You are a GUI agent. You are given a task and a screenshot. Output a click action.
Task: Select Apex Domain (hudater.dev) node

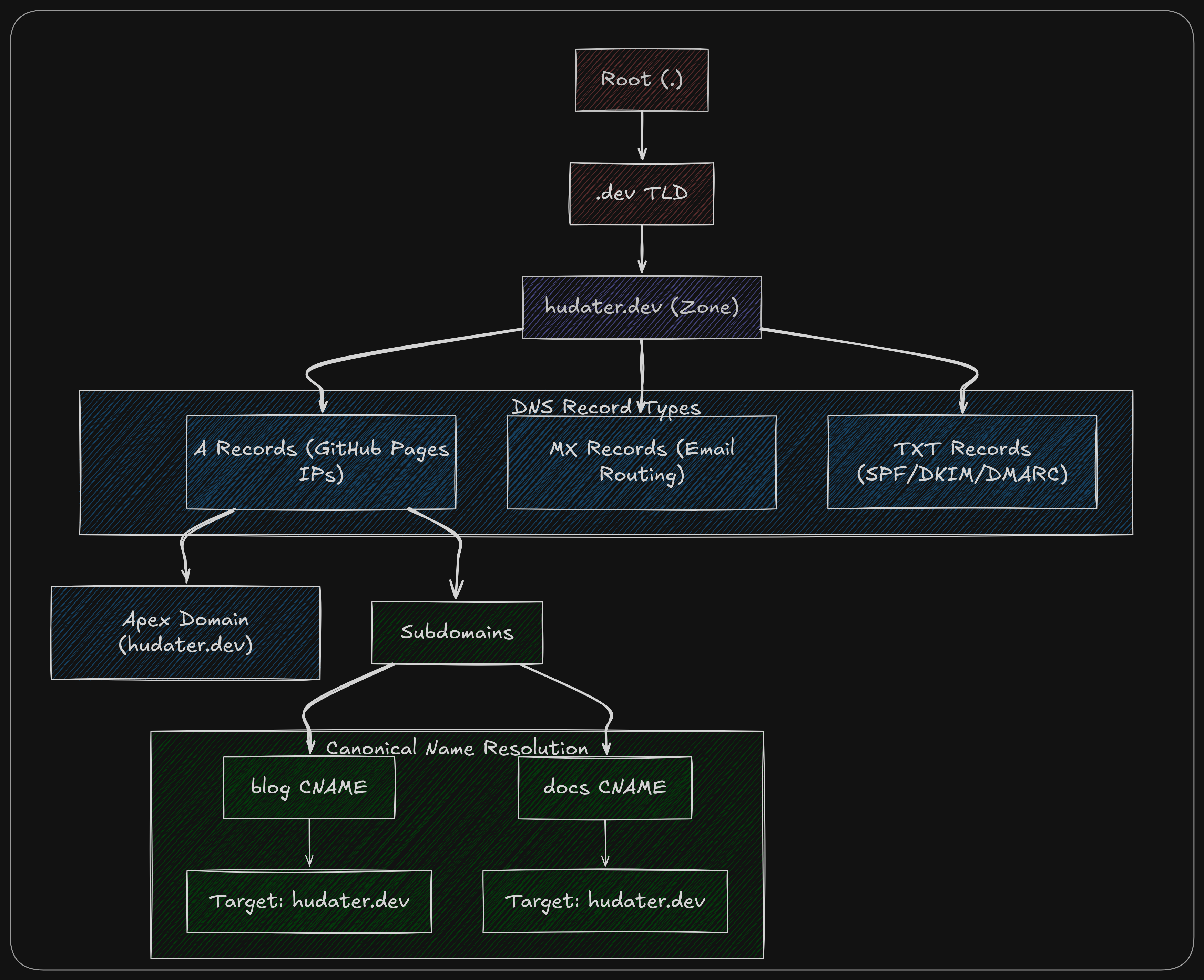coord(185,632)
